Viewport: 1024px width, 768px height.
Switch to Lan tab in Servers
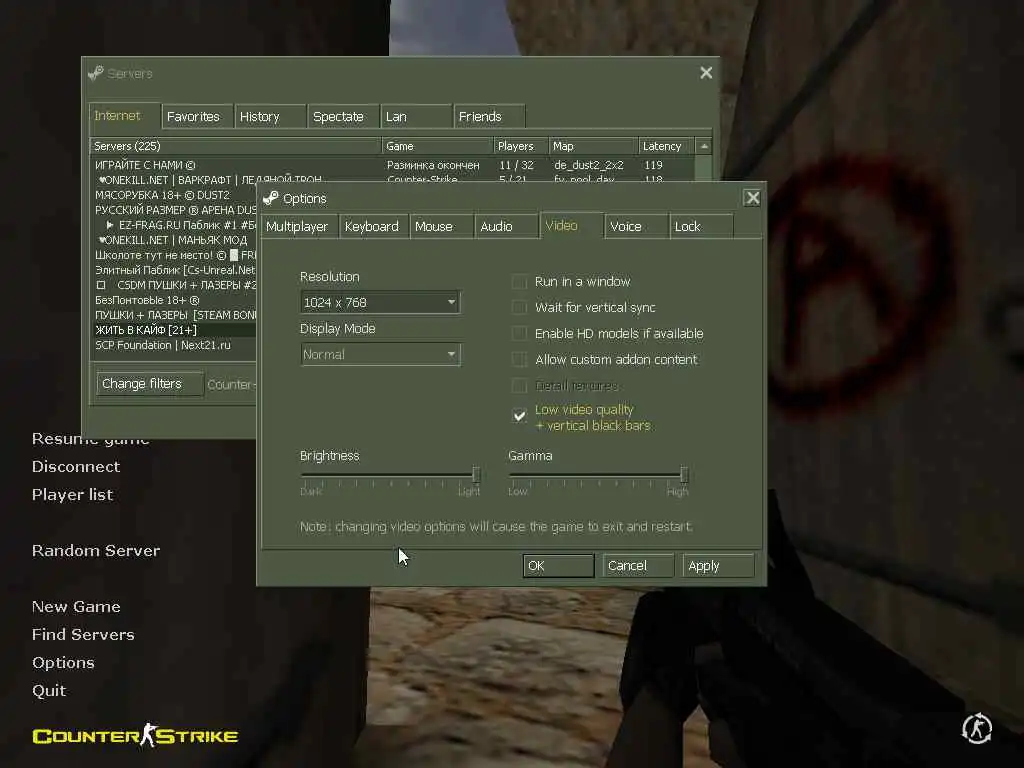(416, 116)
